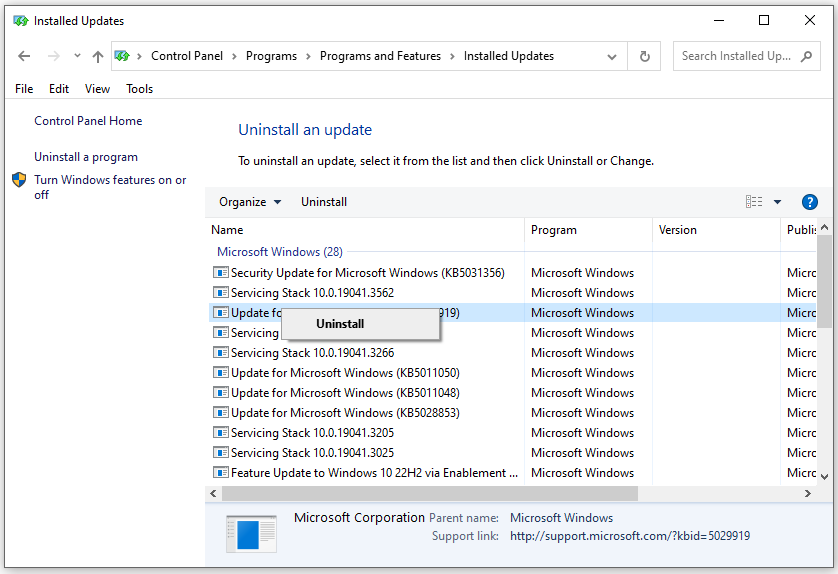Sort by the Version column header

tap(716, 230)
